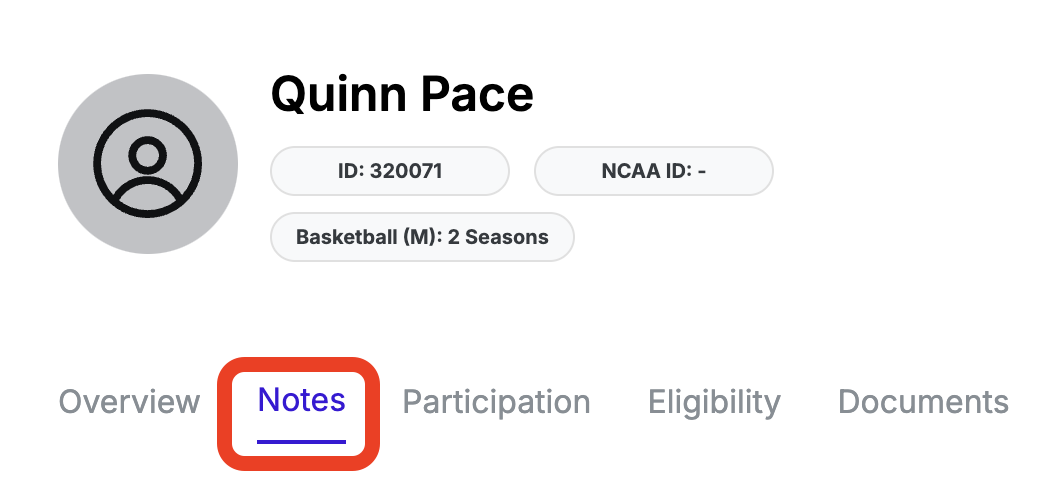View athlete notes via the Notes tab

click(x=301, y=401)
